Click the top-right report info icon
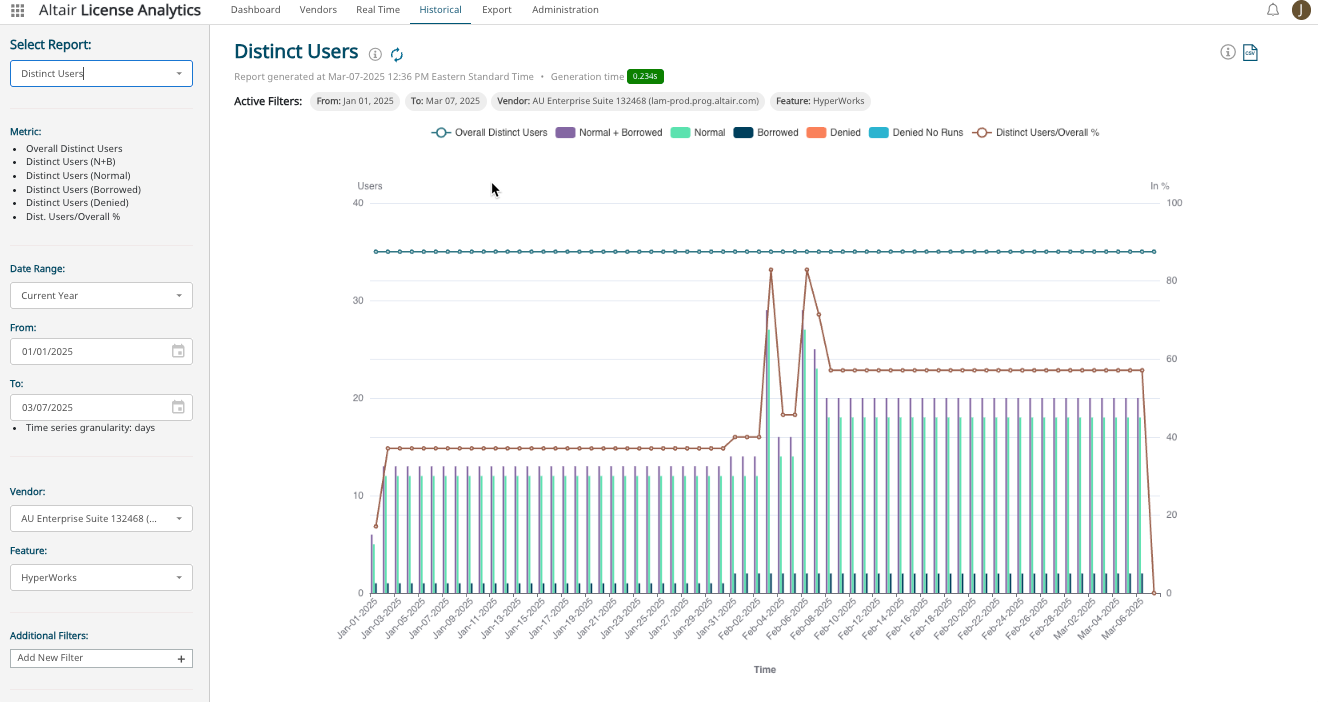 (1228, 52)
